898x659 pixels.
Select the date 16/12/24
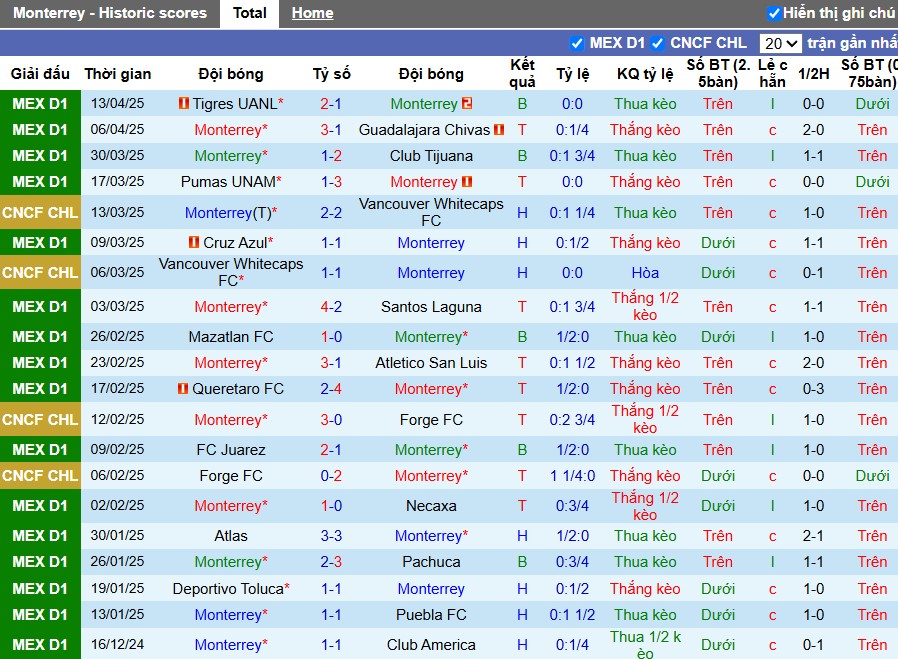tap(117, 645)
